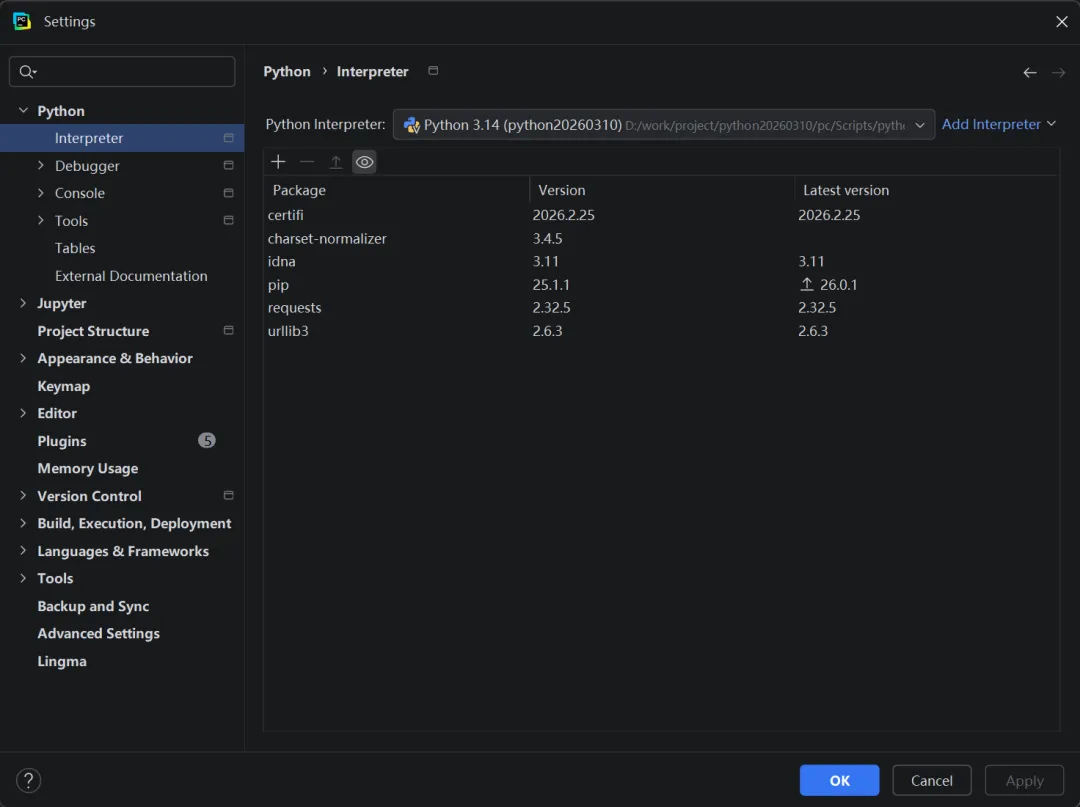Expand the Console settings node
Viewport: 1080px width, 807px height.
pyautogui.click(x=41, y=193)
